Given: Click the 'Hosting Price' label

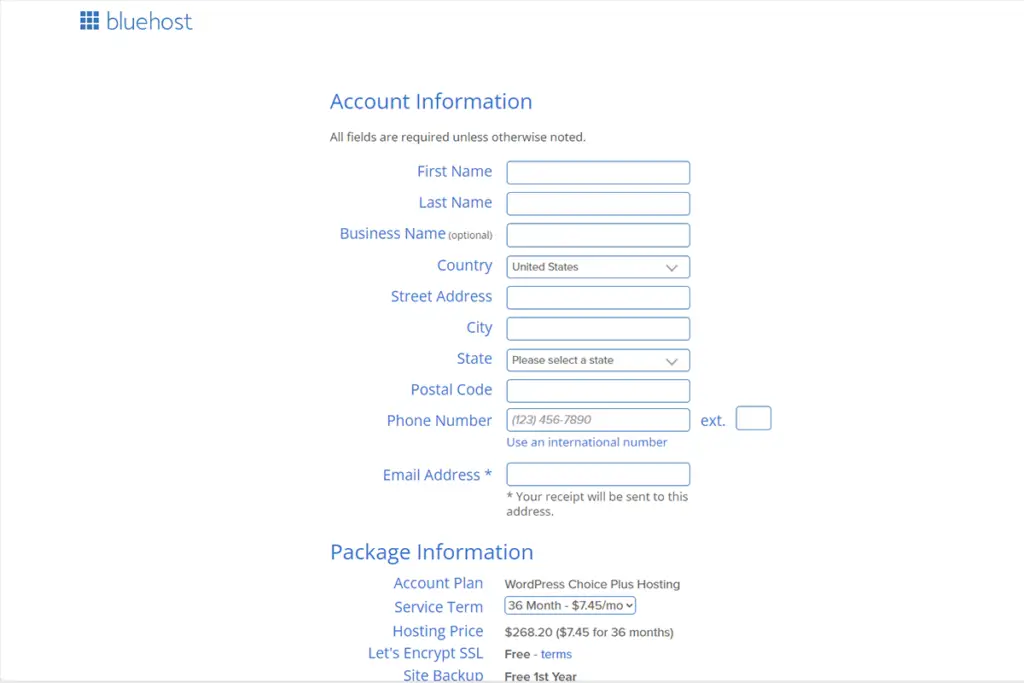Looking at the screenshot, I should 438,631.
